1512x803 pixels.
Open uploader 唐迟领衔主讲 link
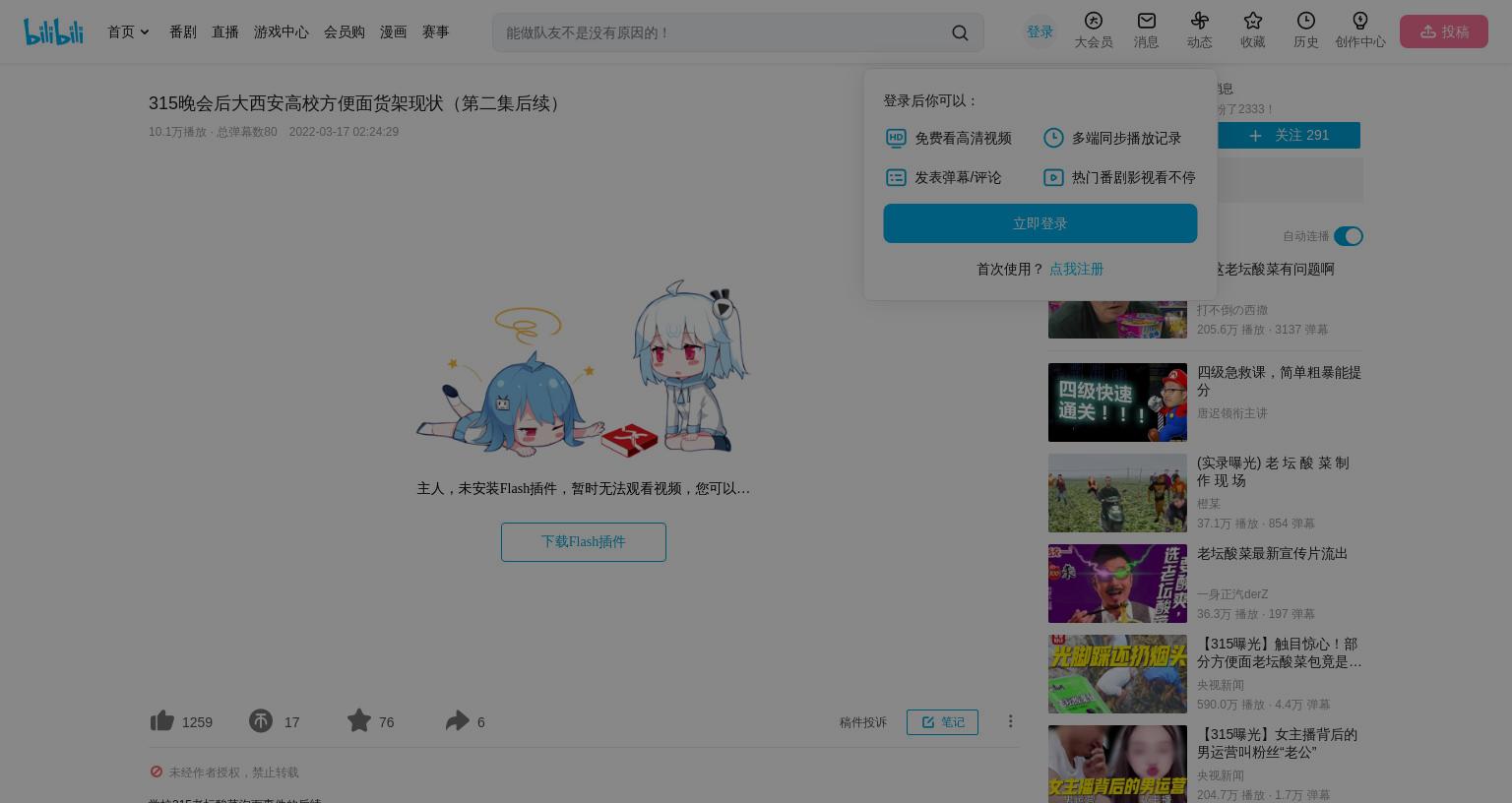pos(1232,413)
